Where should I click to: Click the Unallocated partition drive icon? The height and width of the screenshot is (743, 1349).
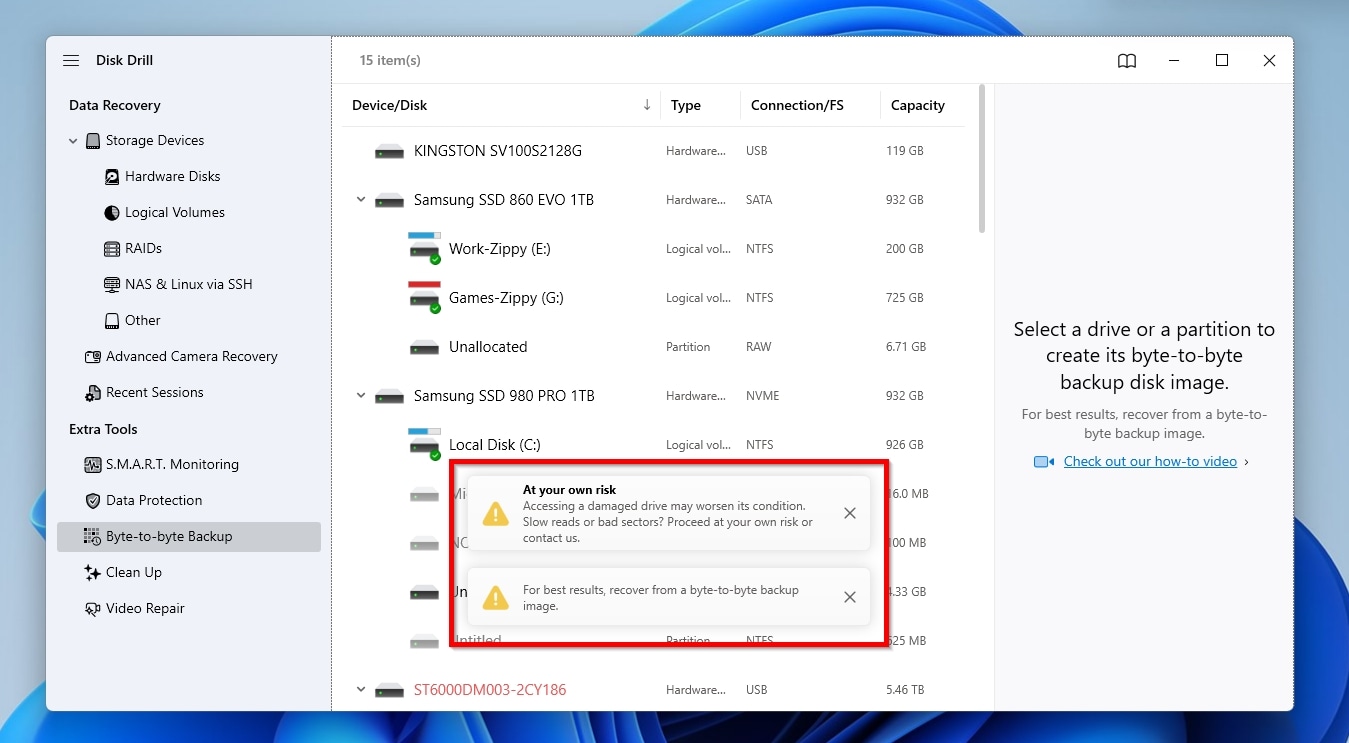point(424,347)
